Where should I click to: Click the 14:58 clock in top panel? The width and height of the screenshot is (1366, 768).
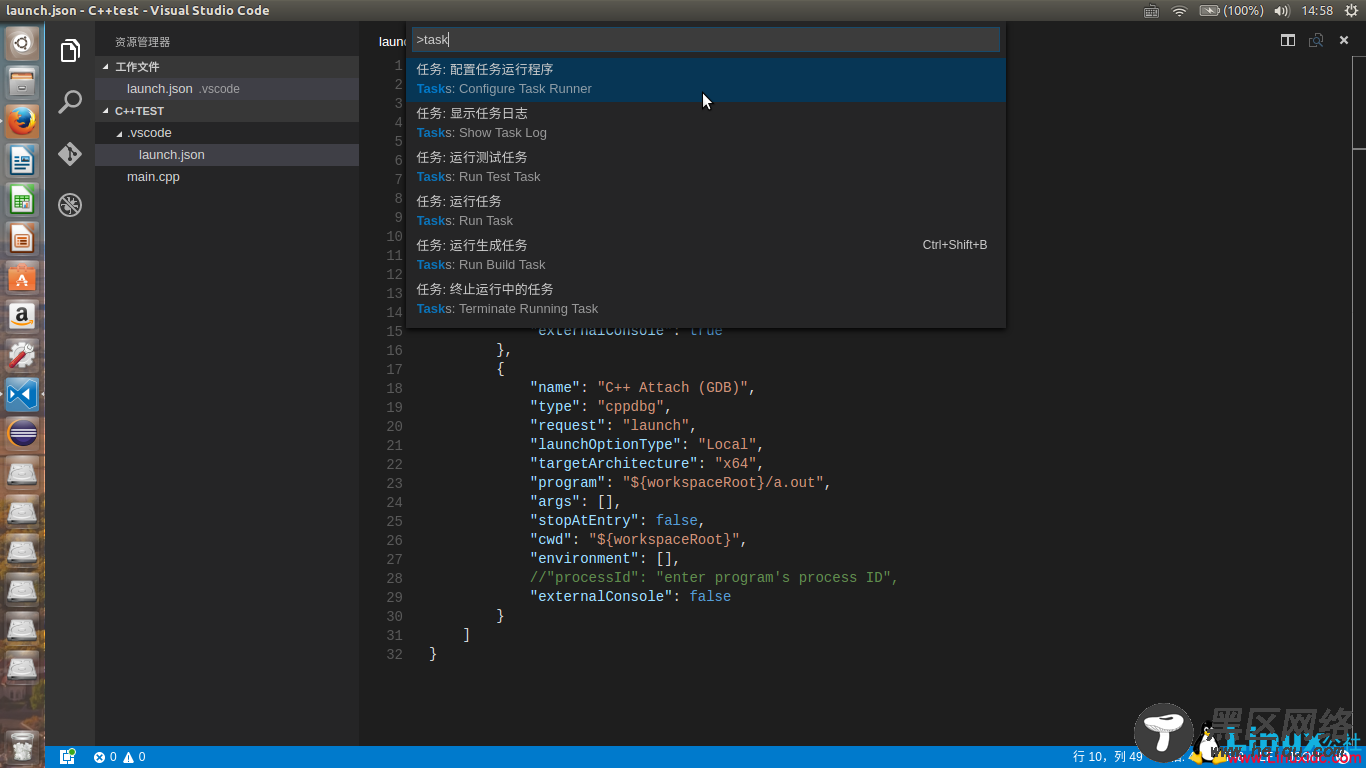[1317, 11]
